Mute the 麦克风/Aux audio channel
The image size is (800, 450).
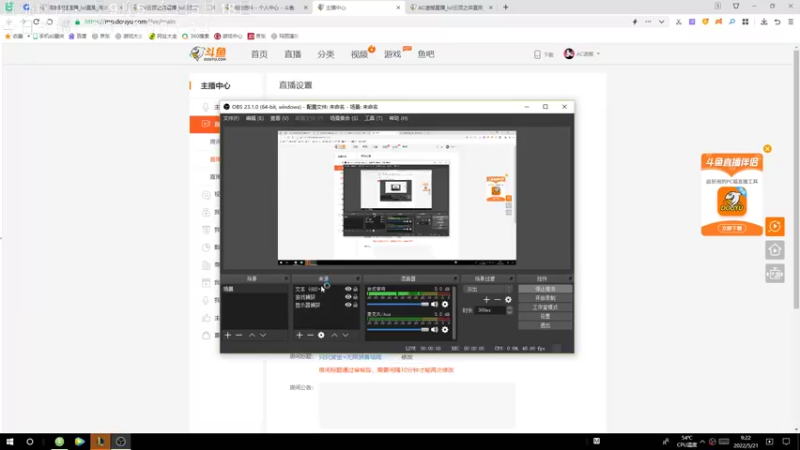[x=434, y=330]
